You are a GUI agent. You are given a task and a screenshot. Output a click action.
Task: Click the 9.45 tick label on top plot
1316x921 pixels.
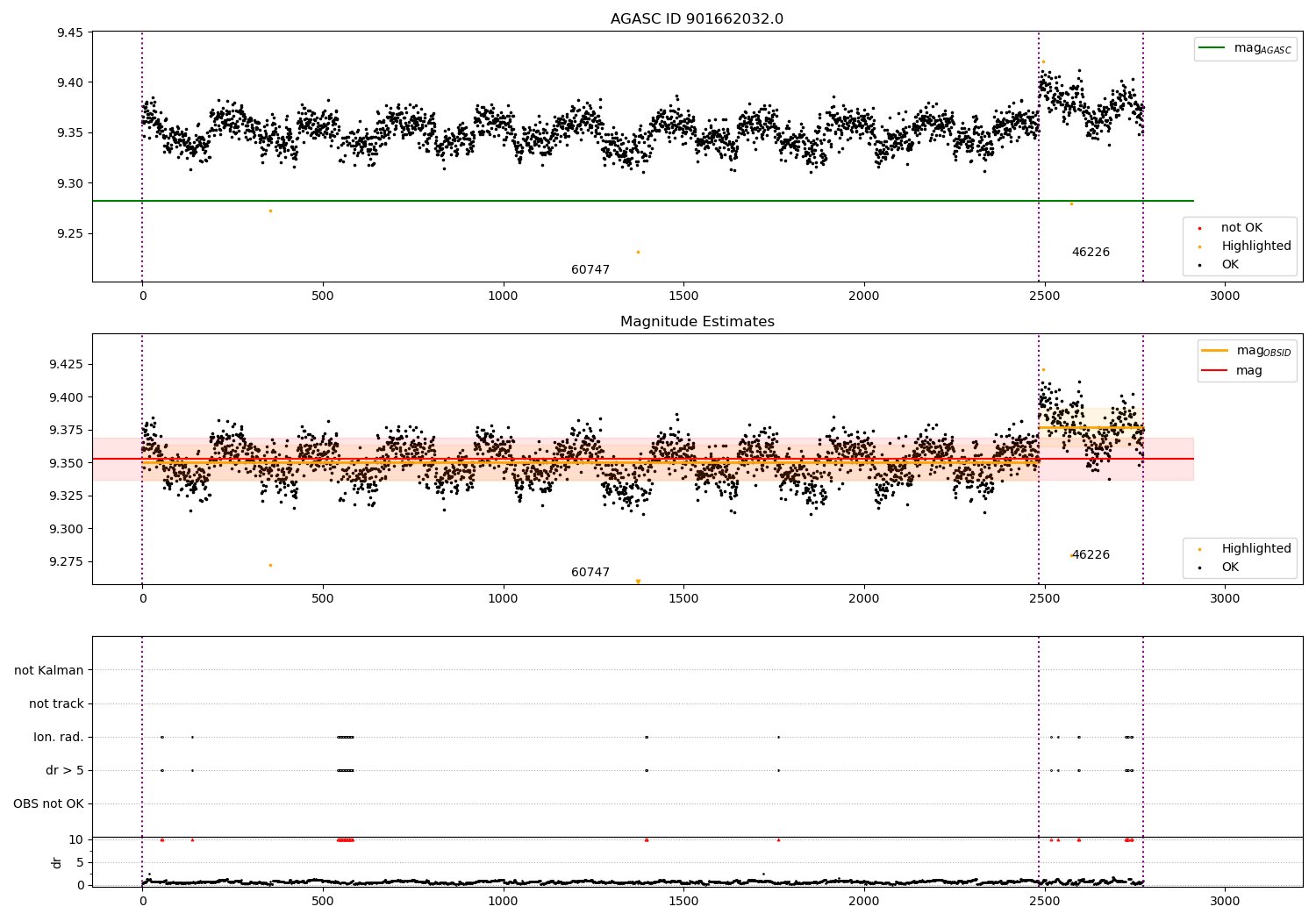[x=69, y=33]
